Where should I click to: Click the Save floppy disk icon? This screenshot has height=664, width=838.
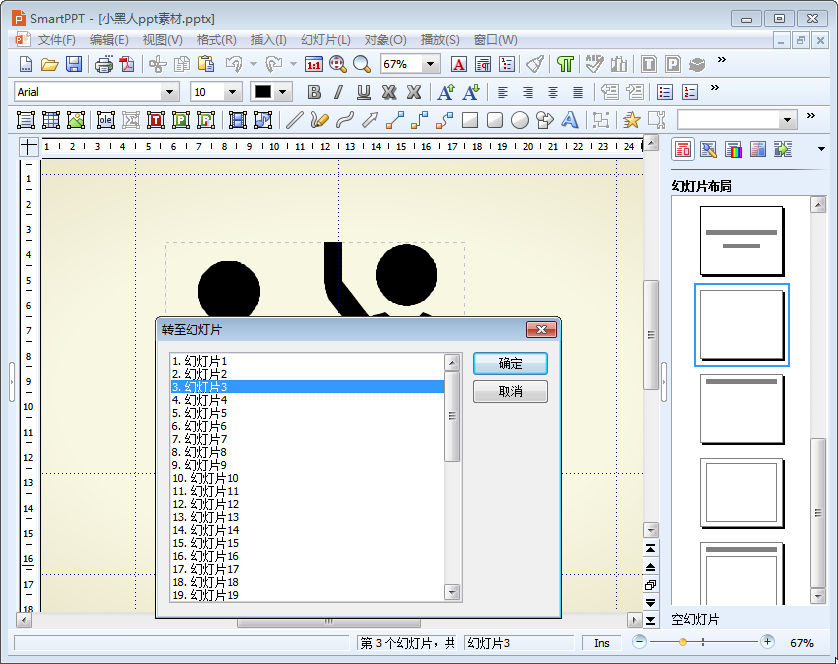coord(74,64)
